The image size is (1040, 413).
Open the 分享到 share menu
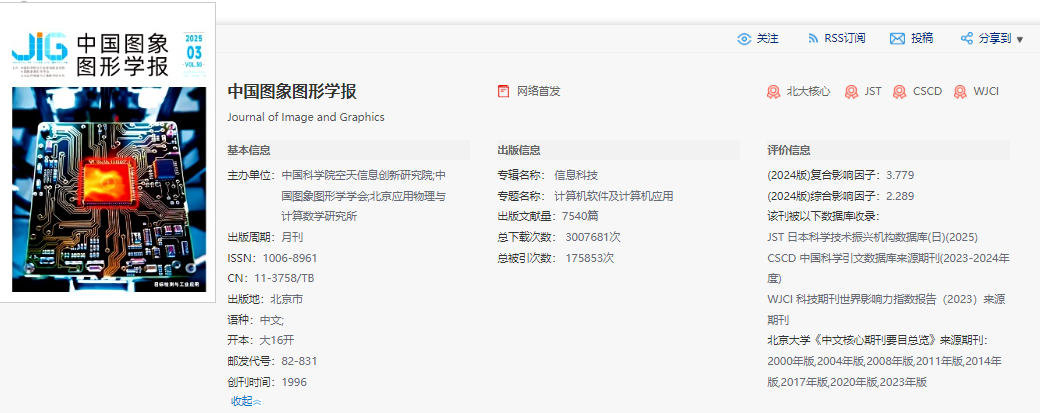(x=995, y=38)
